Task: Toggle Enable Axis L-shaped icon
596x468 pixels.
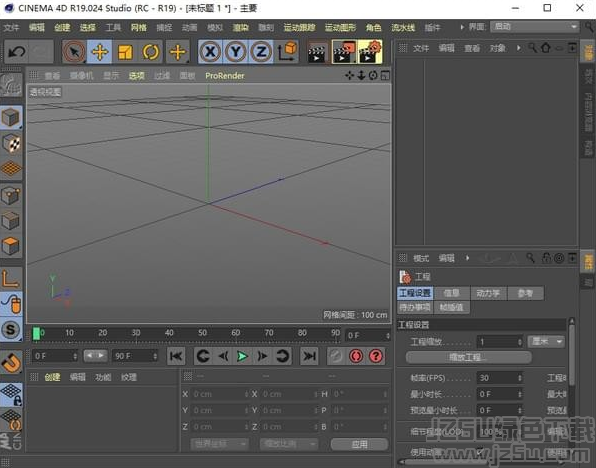Action: tap(11, 278)
